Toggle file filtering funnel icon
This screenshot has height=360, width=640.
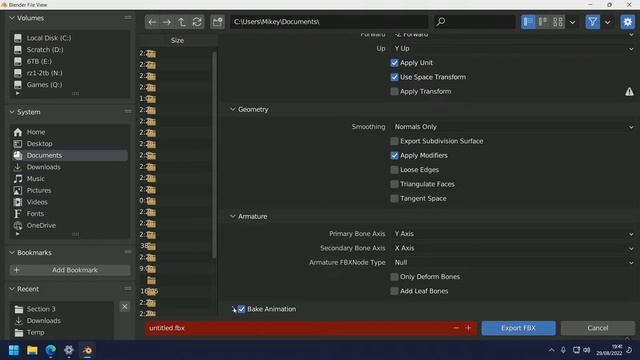tap(592, 22)
